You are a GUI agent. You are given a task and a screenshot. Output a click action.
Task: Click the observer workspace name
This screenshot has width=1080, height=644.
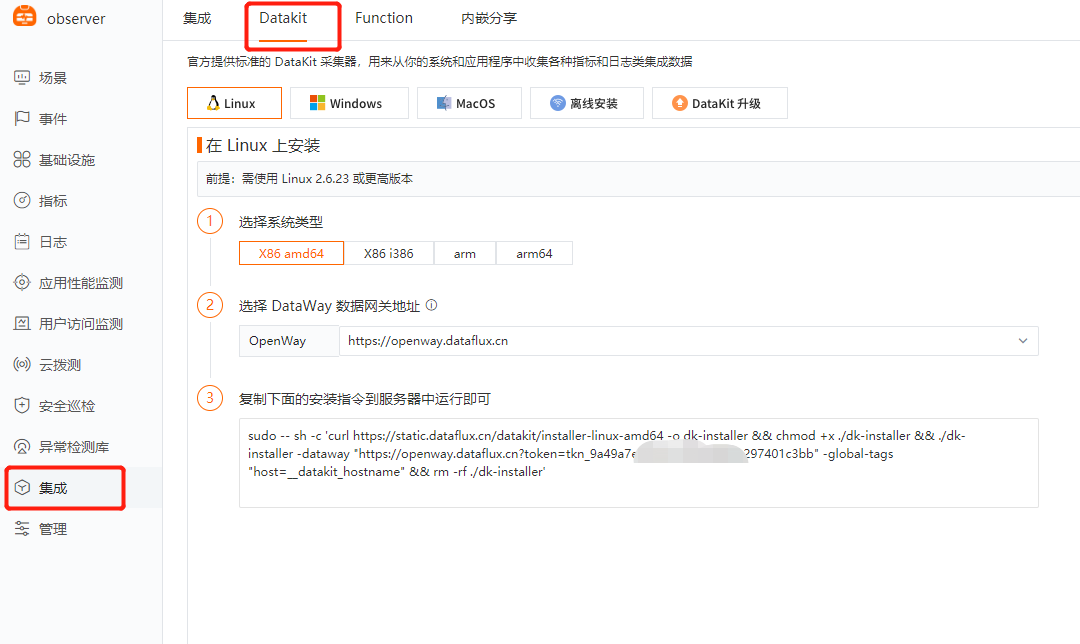point(76,19)
